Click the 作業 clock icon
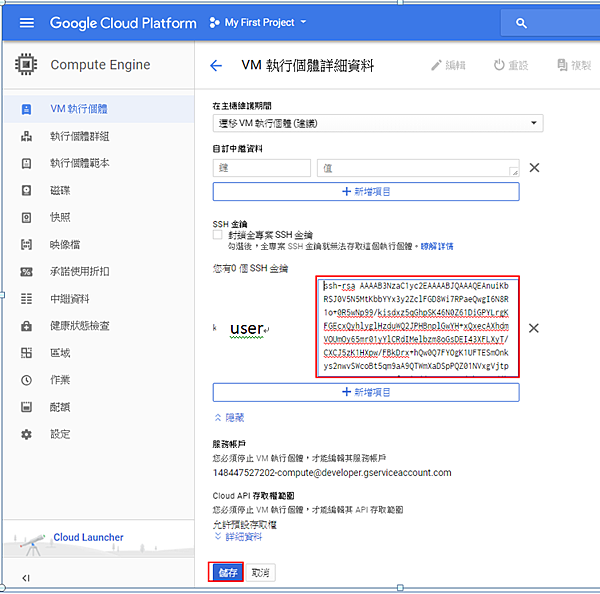The height and width of the screenshot is (594, 600). click(26, 380)
